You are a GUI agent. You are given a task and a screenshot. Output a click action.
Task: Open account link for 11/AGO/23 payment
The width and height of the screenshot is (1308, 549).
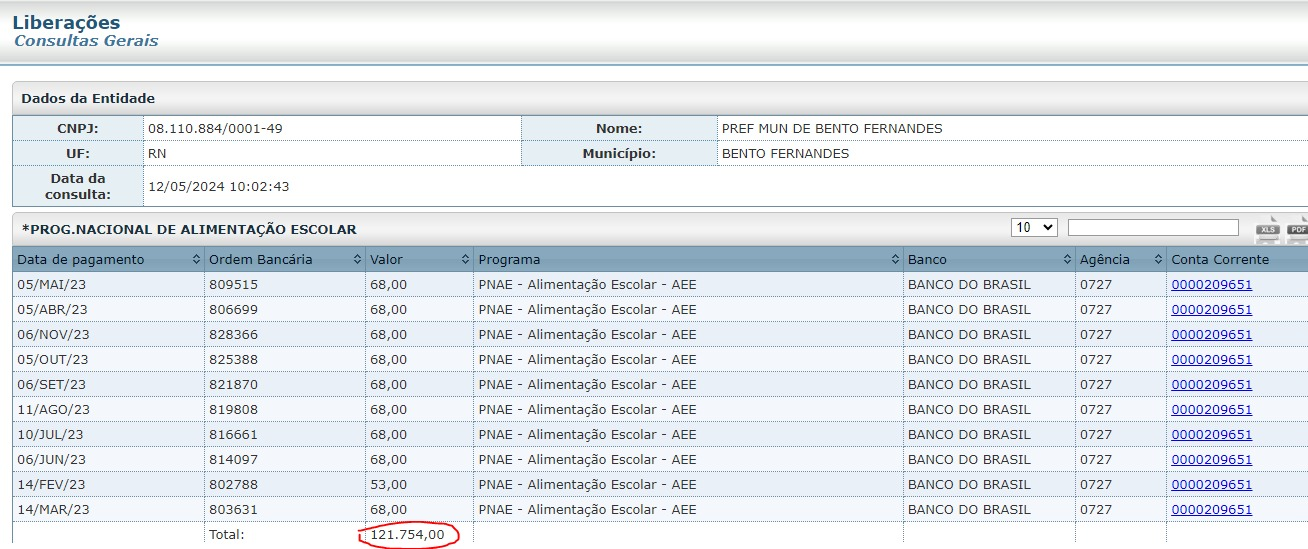1211,410
